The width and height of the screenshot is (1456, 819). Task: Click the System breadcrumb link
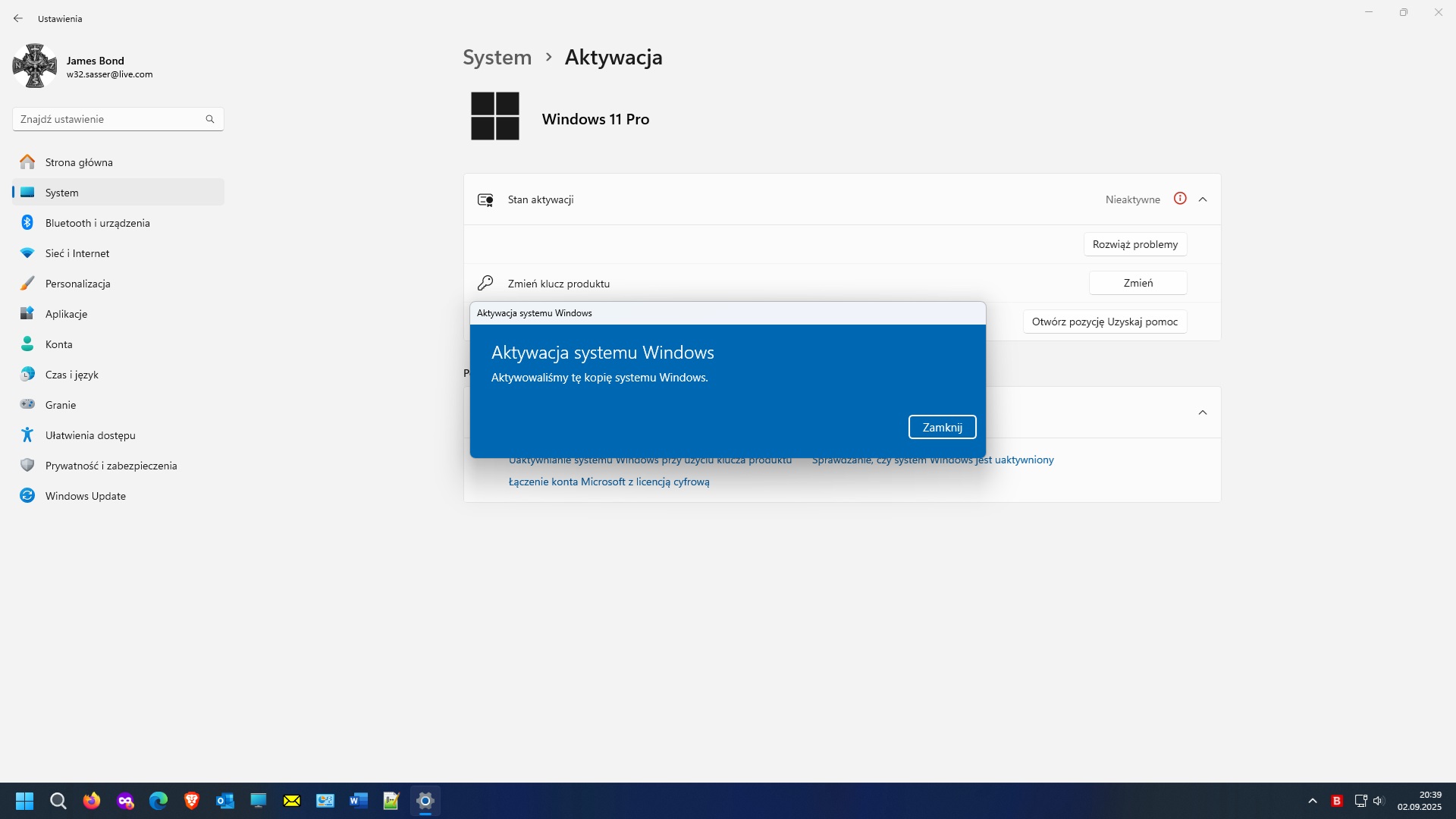(497, 58)
